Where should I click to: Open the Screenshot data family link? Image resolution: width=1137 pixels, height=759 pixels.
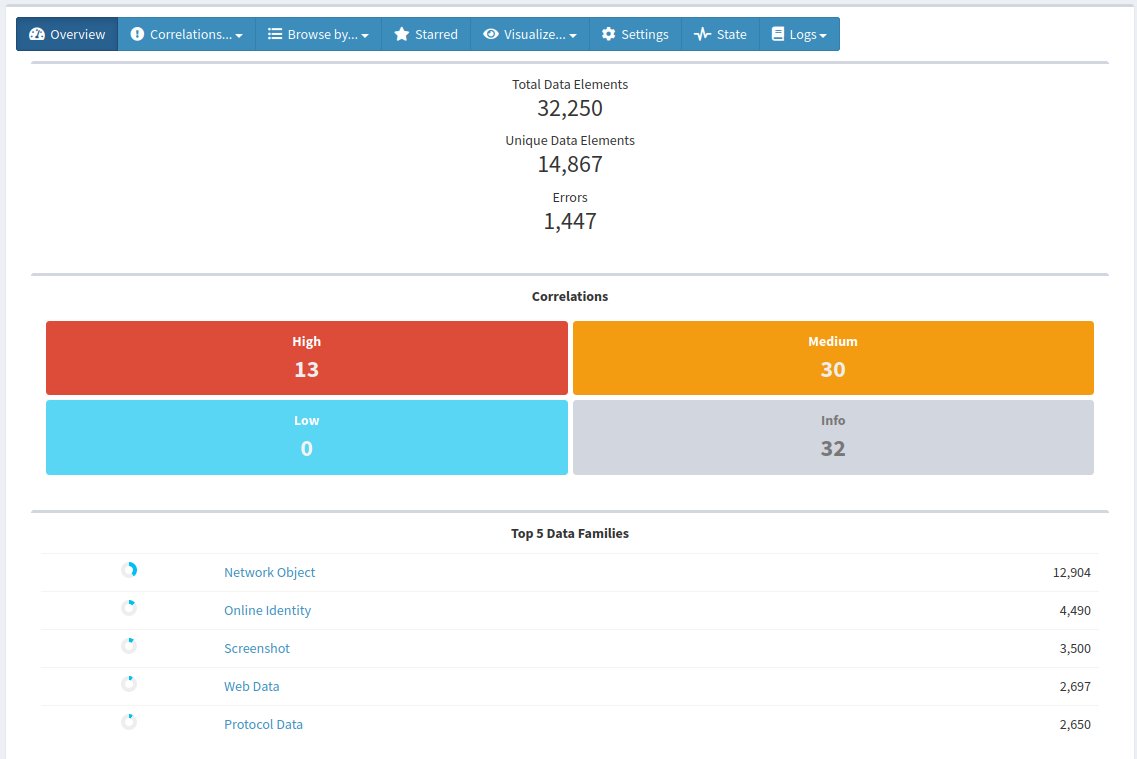(257, 648)
